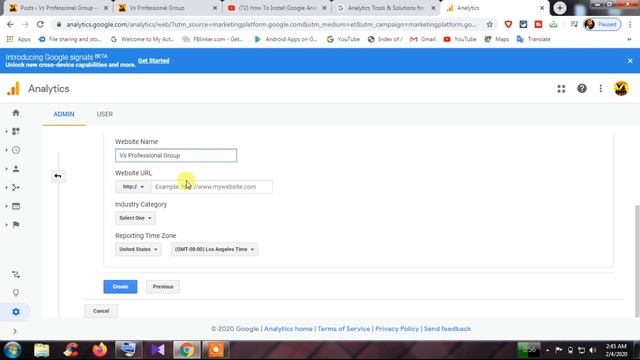Viewport: 640px width, 360px height.
Task: Click the Send feedback footer link
Action: pos(447,329)
